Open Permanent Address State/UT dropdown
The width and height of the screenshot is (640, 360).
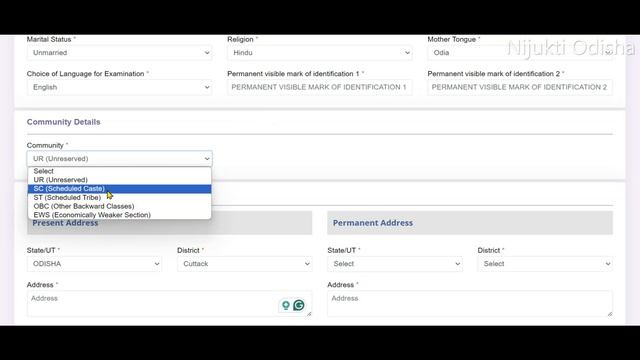tap(395, 264)
